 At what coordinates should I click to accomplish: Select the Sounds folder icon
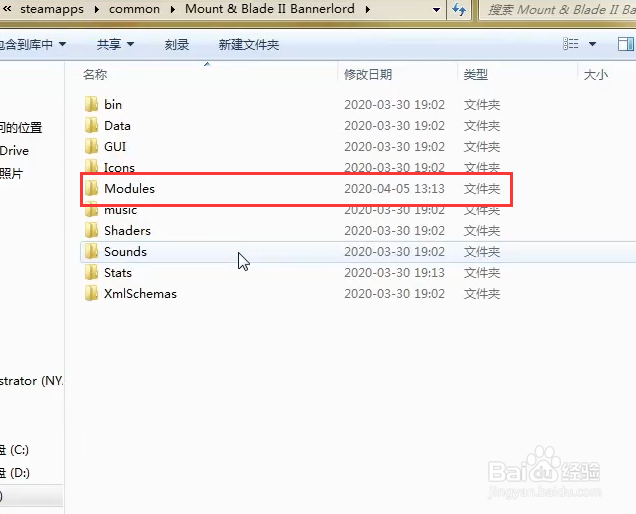[x=92, y=252]
